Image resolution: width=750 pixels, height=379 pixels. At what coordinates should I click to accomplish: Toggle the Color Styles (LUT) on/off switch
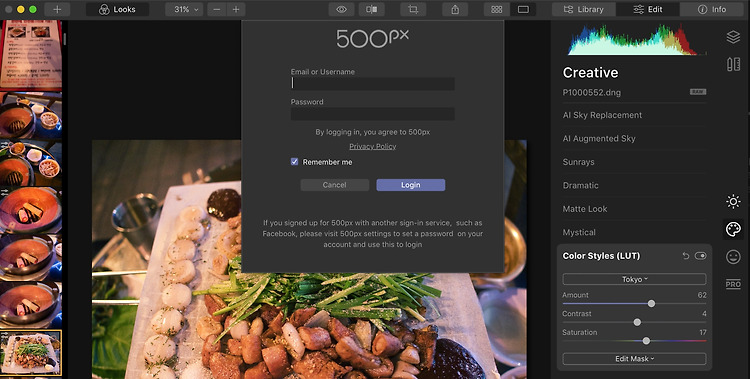click(700, 256)
